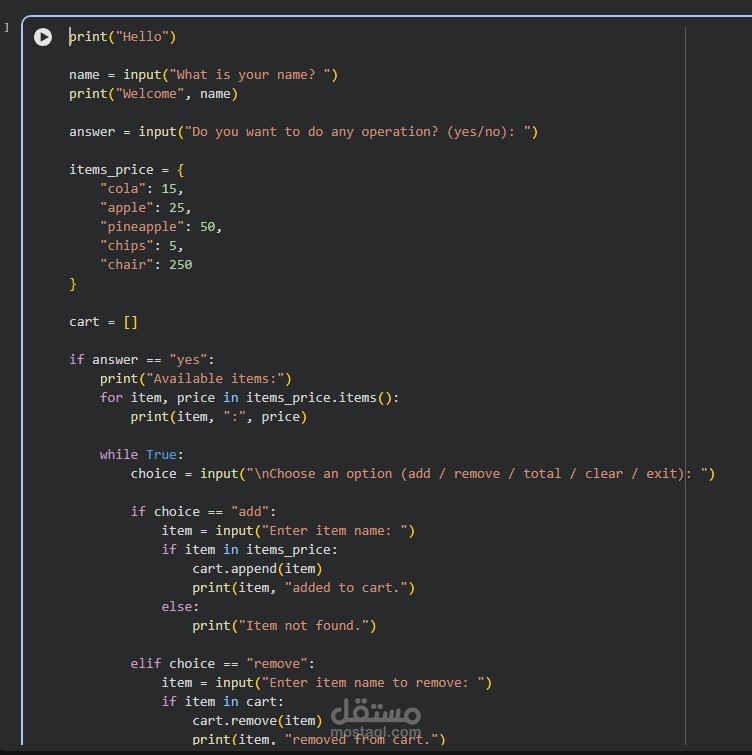Click the line item = input("Enter item name: ")
Screen dimensions: 752x755
tap(288, 531)
